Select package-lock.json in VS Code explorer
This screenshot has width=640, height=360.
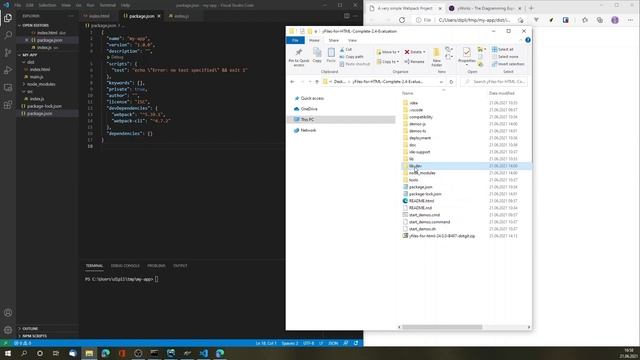44,106
